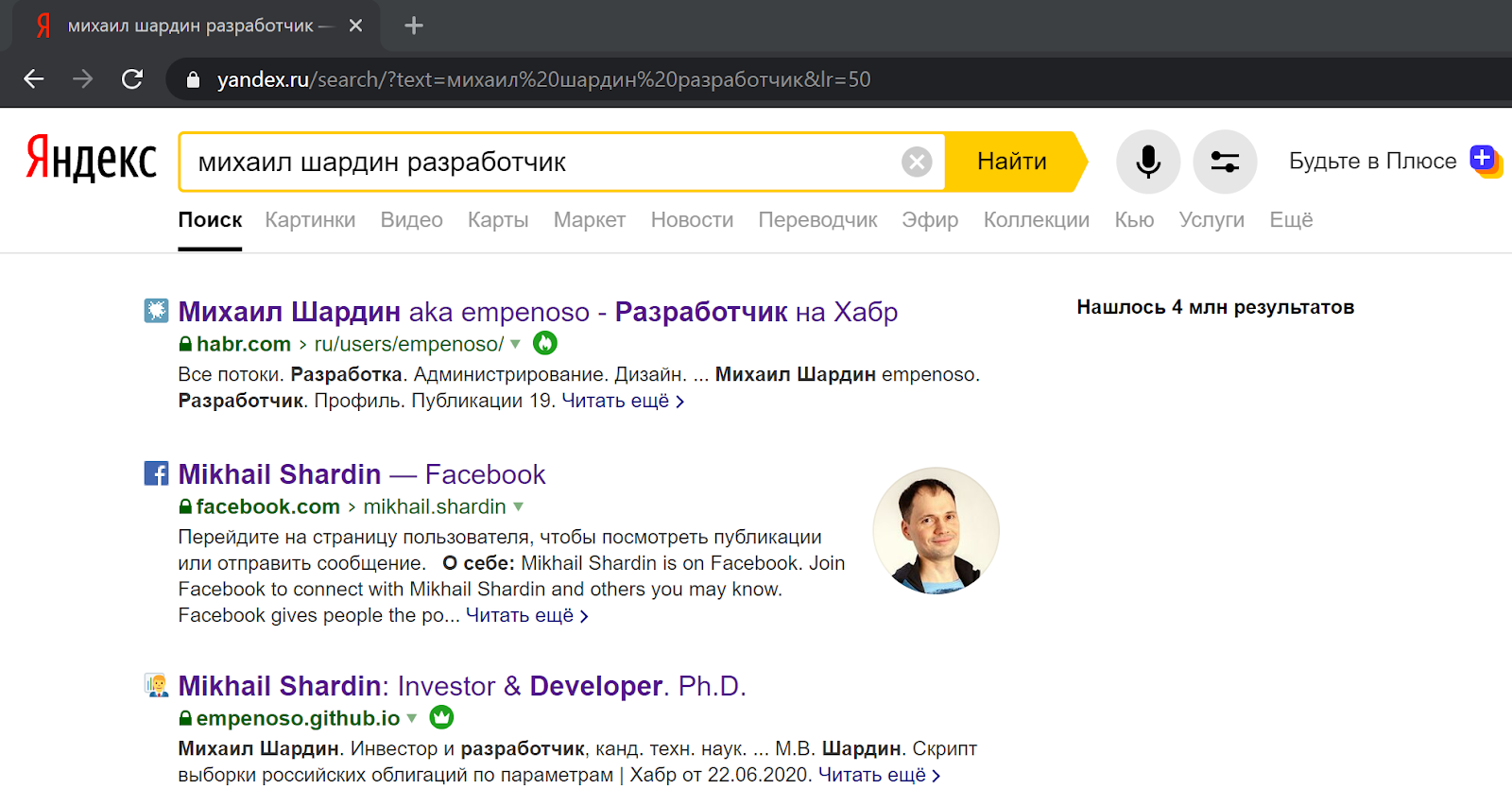Open the Кью tab
Viewport: 1512px width, 806px height.
[x=1134, y=219]
